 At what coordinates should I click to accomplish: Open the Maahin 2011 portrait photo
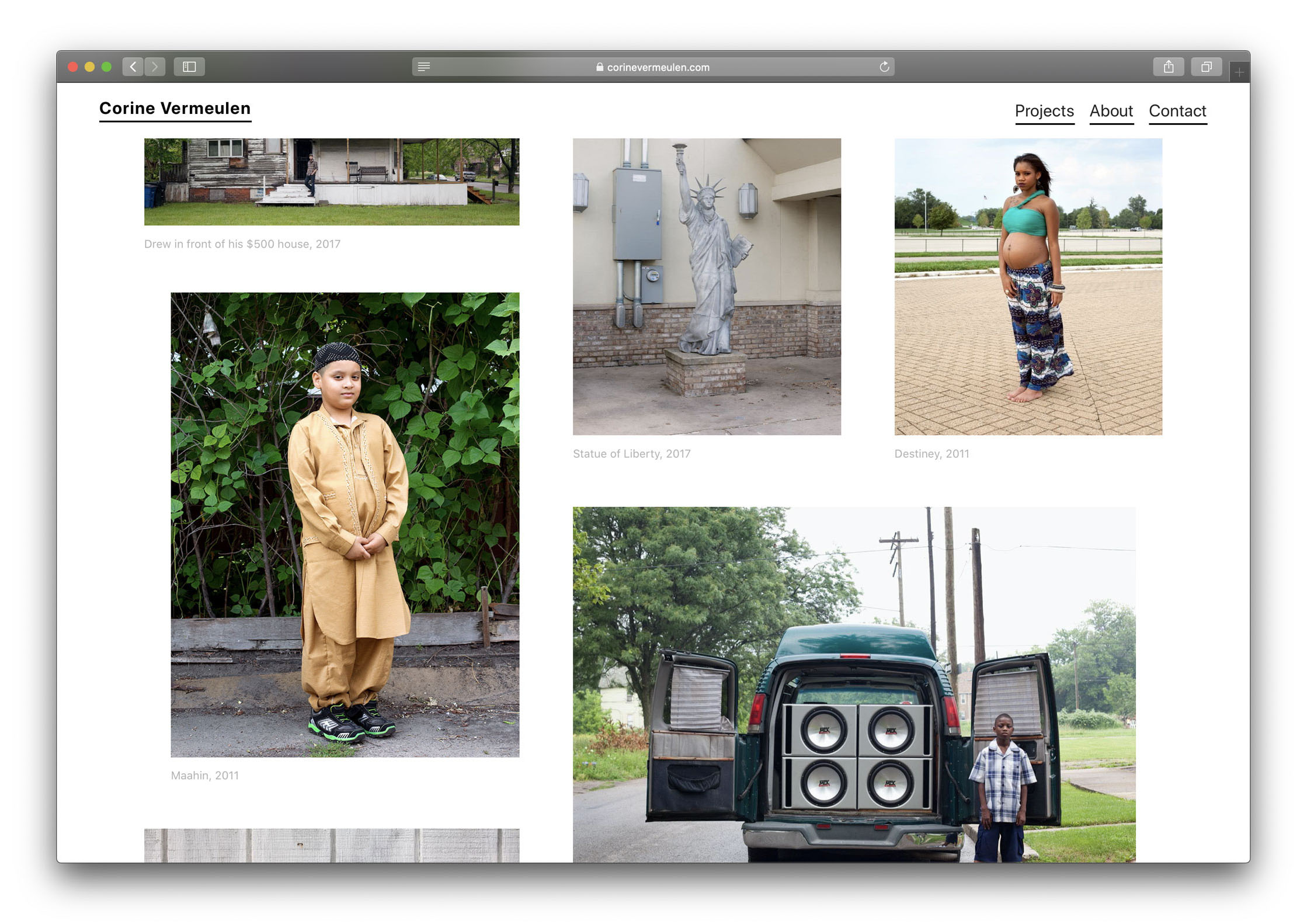(345, 524)
